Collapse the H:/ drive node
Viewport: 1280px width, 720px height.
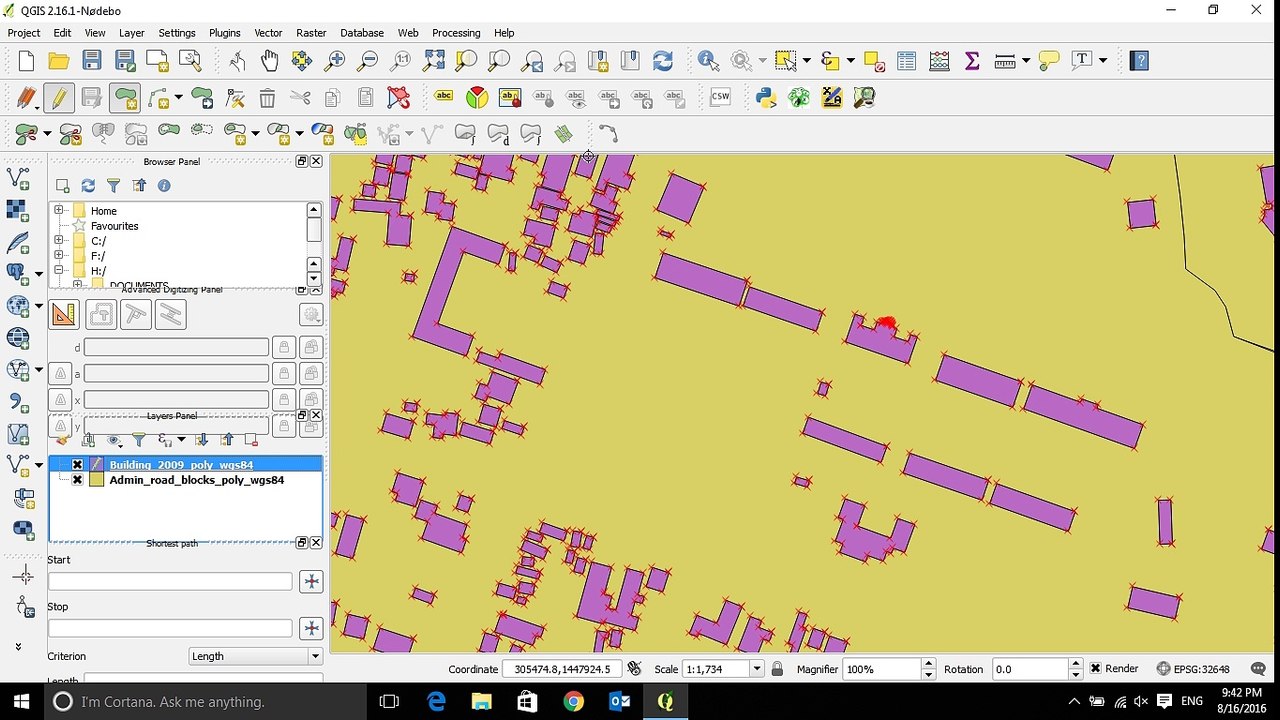click(x=59, y=271)
